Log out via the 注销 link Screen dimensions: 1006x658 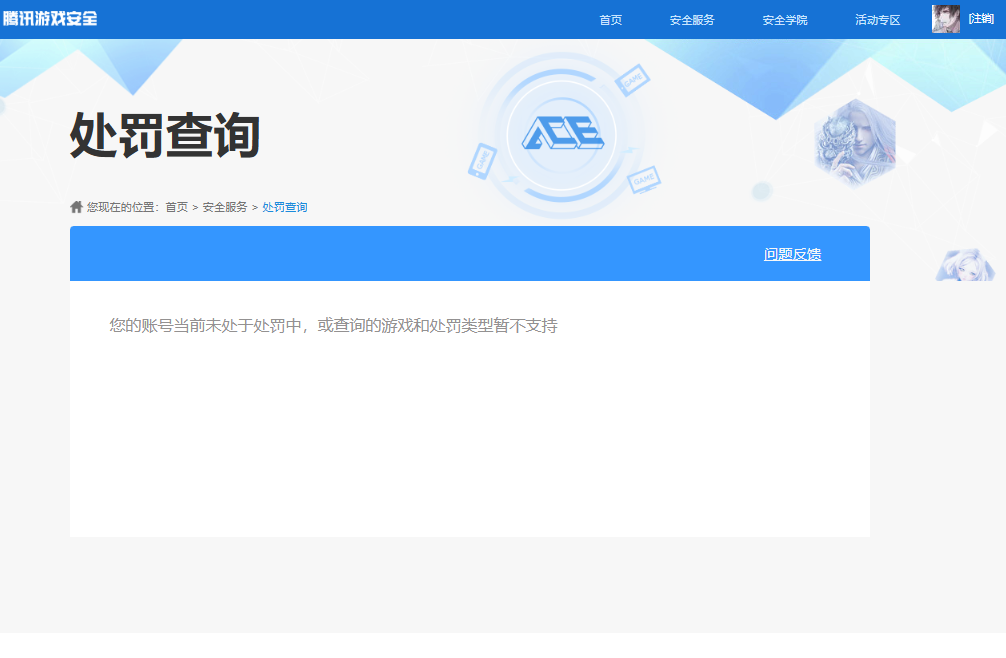[981, 19]
